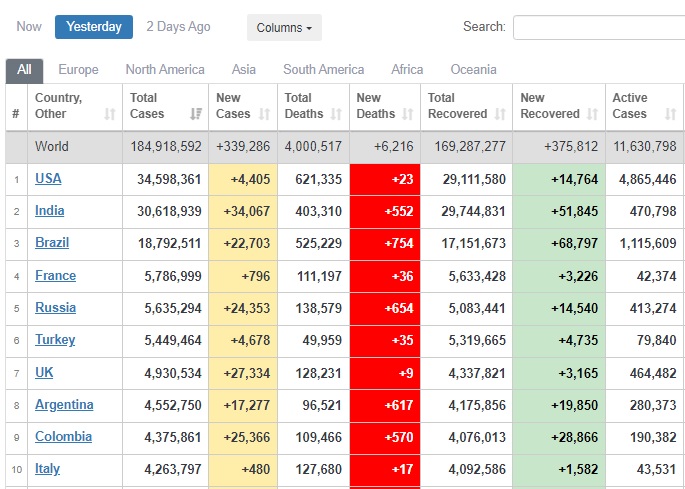Click Turkey total recovered 5,319,665
Image resolution: width=685 pixels, height=489 pixels.
tap(477, 340)
